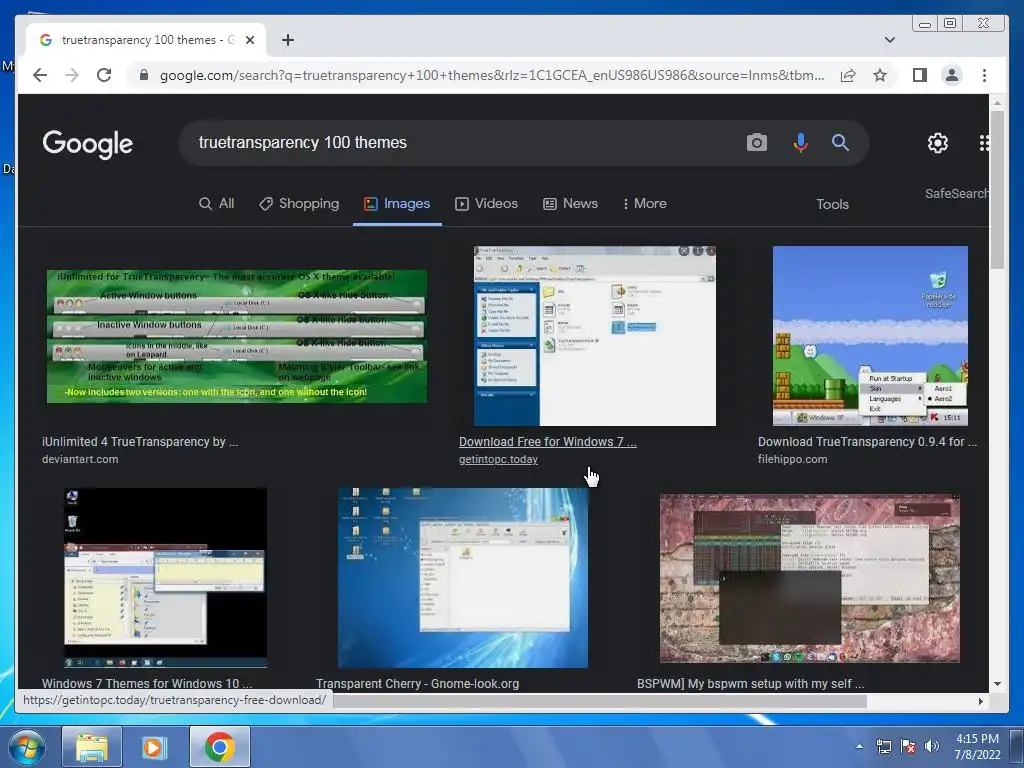Open the Windows Start menu
Viewport: 1024px width, 768px height.
pyautogui.click(x=25, y=747)
